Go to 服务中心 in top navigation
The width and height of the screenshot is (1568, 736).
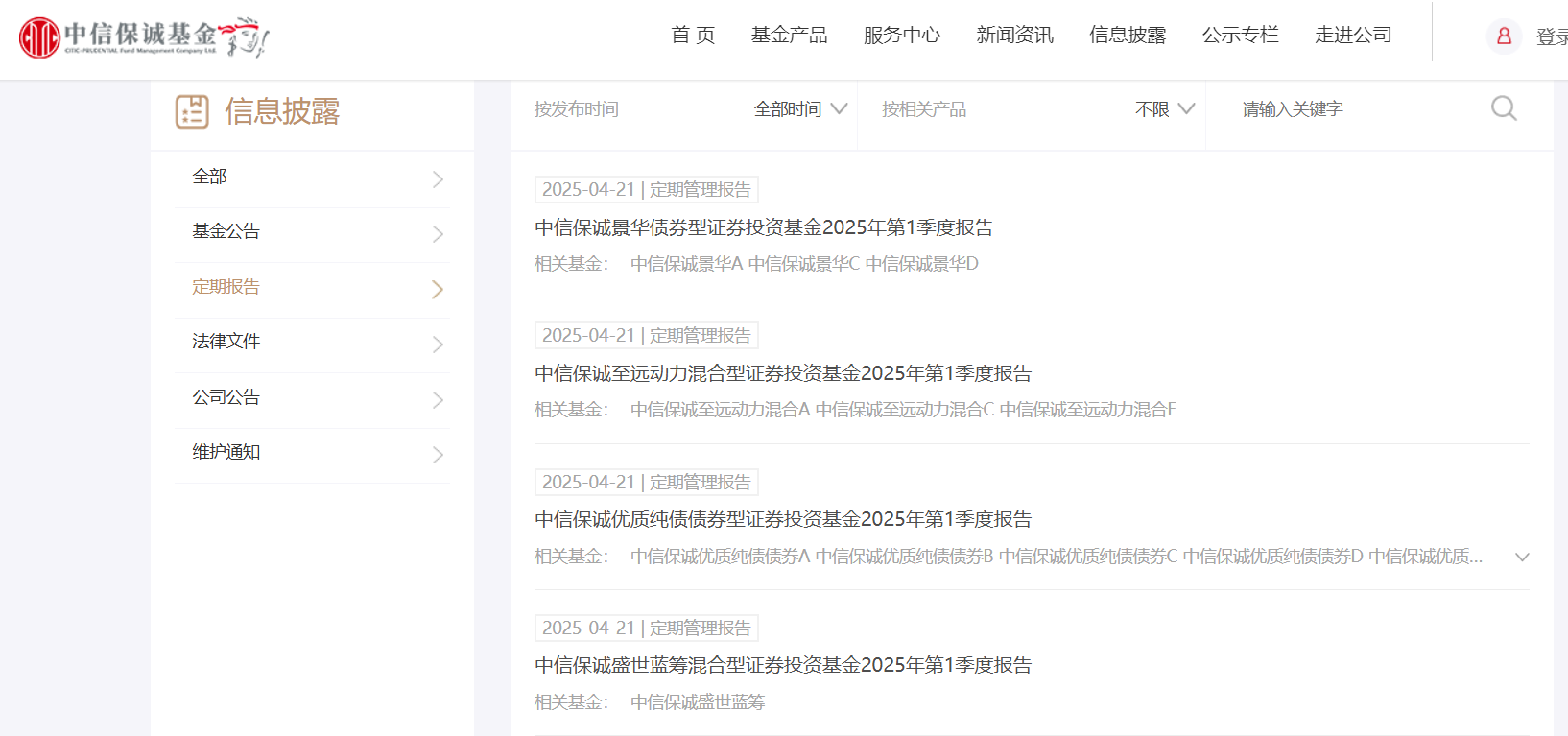click(x=901, y=36)
